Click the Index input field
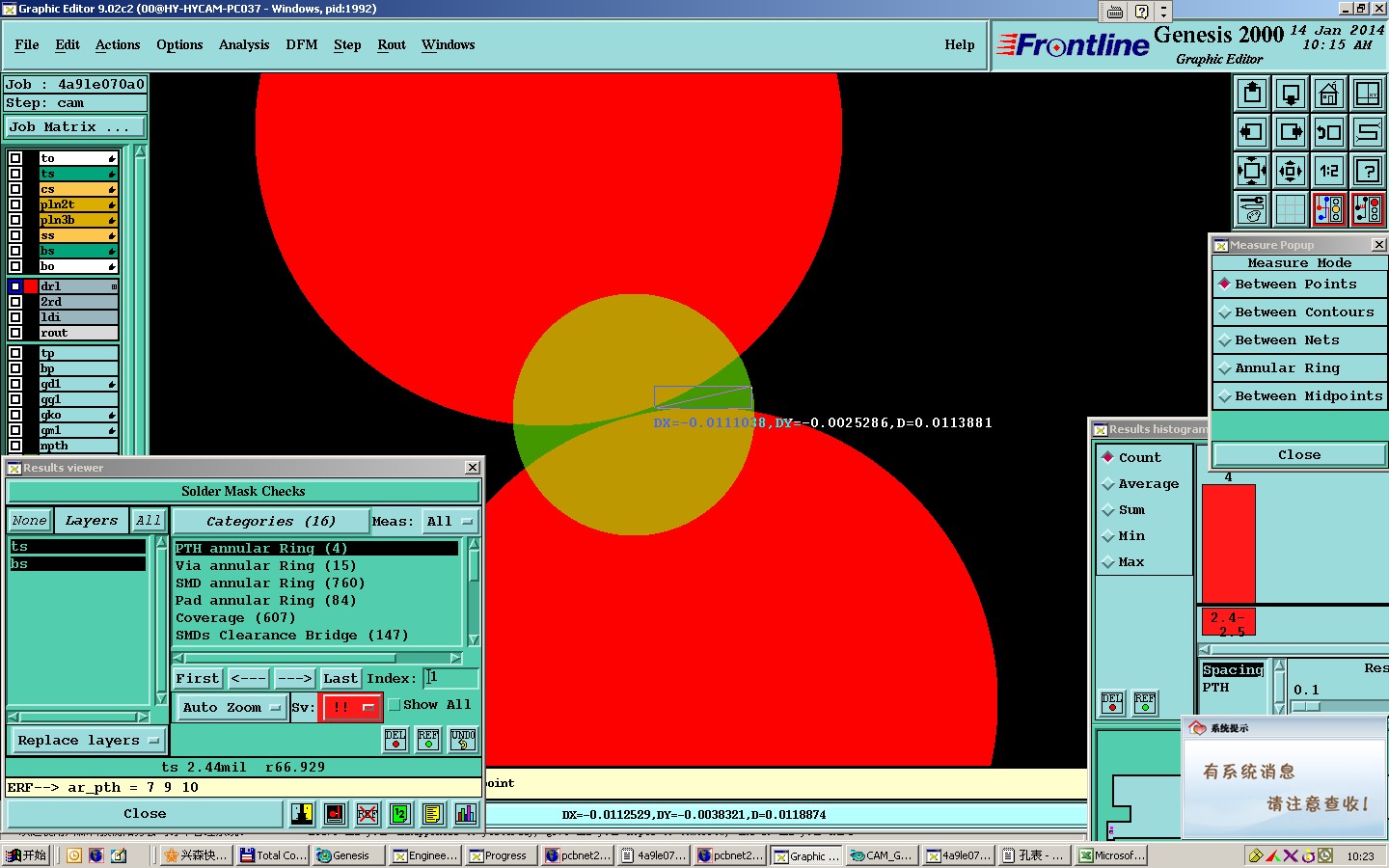Image resolution: width=1389 pixels, height=868 pixels. pyautogui.click(x=450, y=679)
